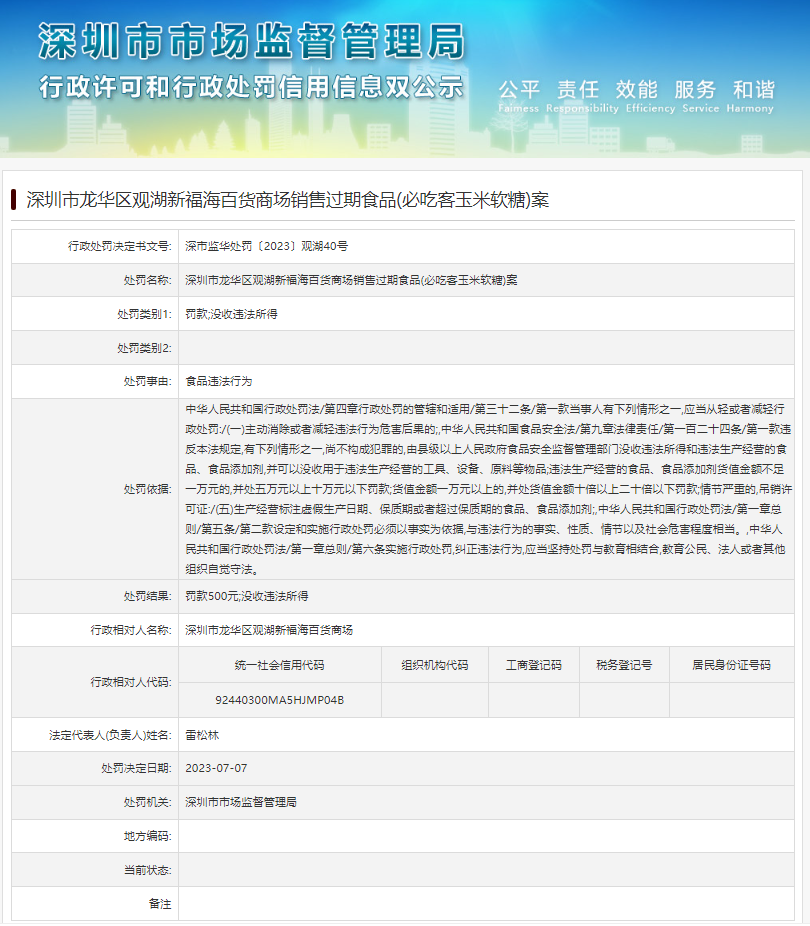Click the red bar beside the case heading
Screen dimensions: 810x926
(14, 200)
